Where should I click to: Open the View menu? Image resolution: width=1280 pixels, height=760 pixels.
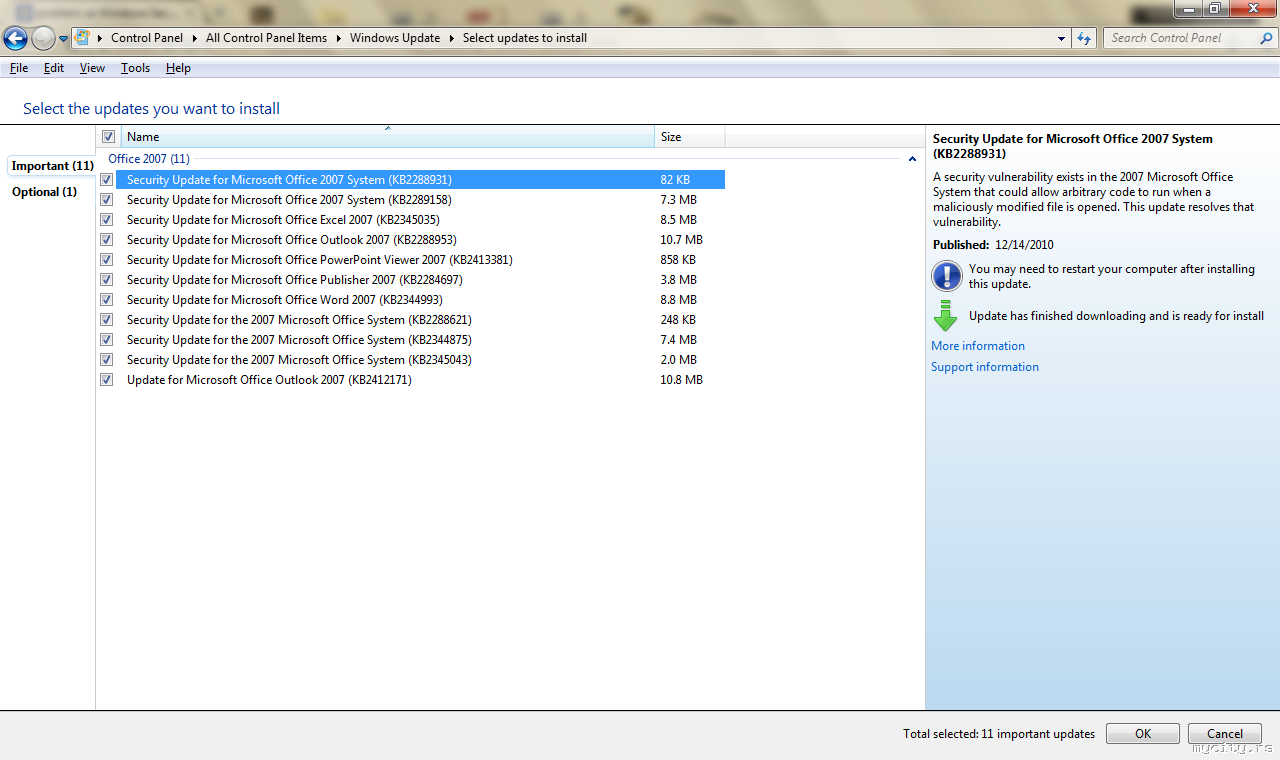tap(92, 68)
